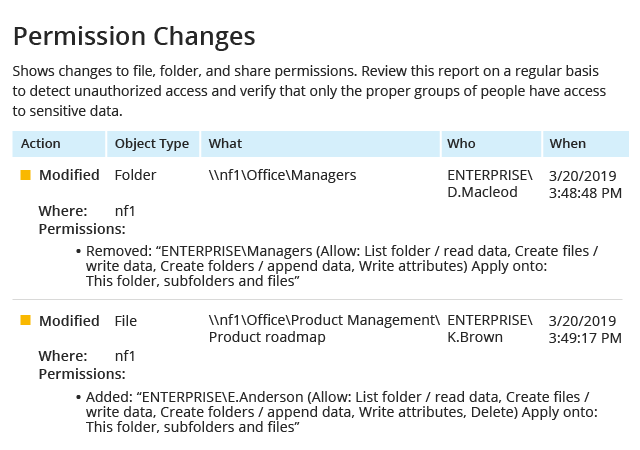The image size is (640, 450).
Task: Click the second row's Permissions: label
Action: point(82,374)
